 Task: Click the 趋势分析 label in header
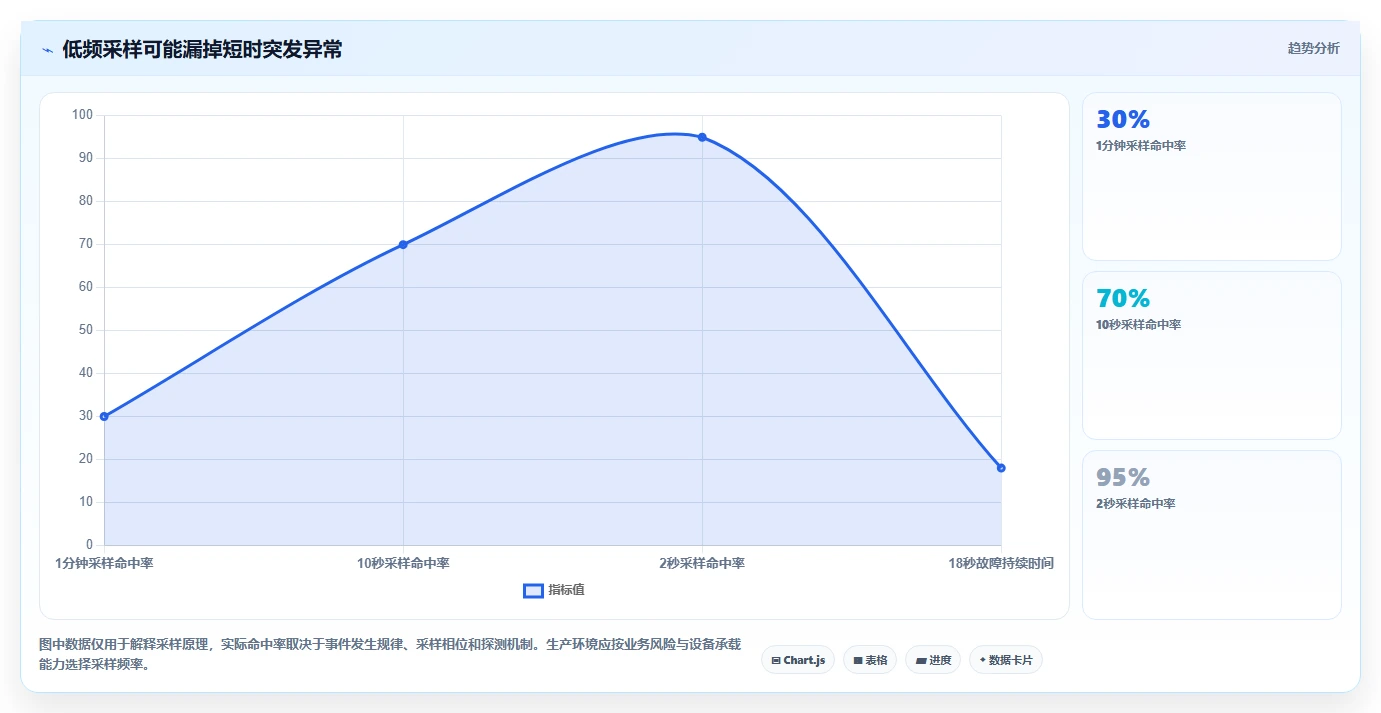(1313, 48)
